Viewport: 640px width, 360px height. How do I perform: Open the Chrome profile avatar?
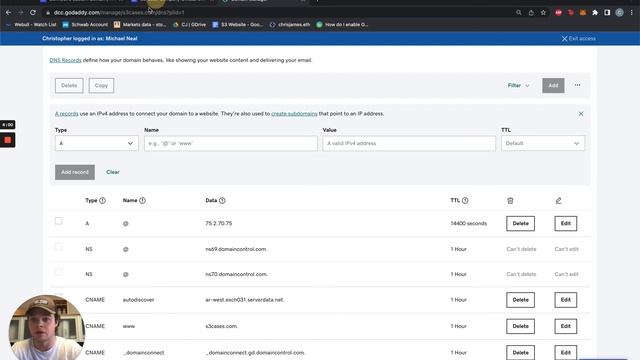click(619, 13)
